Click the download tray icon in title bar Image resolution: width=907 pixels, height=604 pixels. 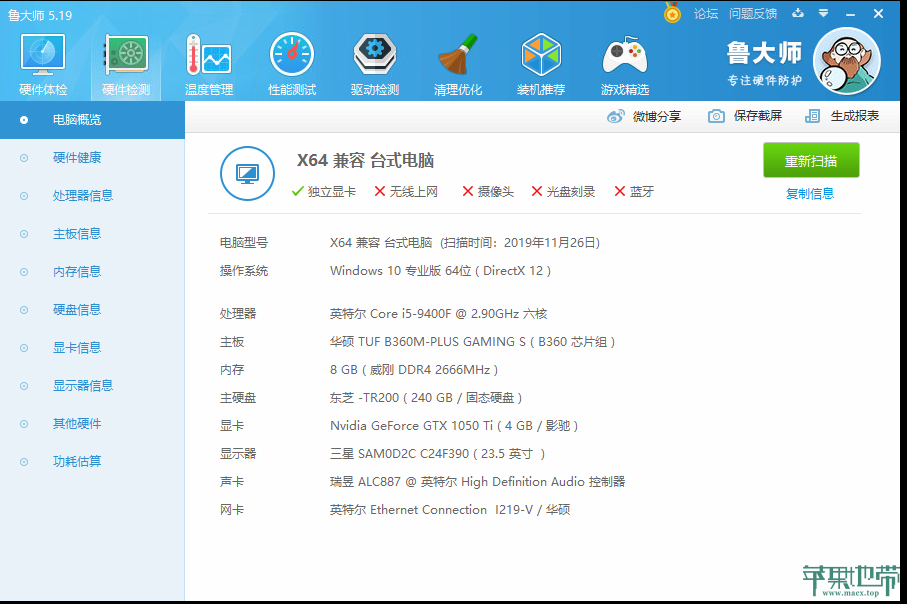tap(798, 13)
